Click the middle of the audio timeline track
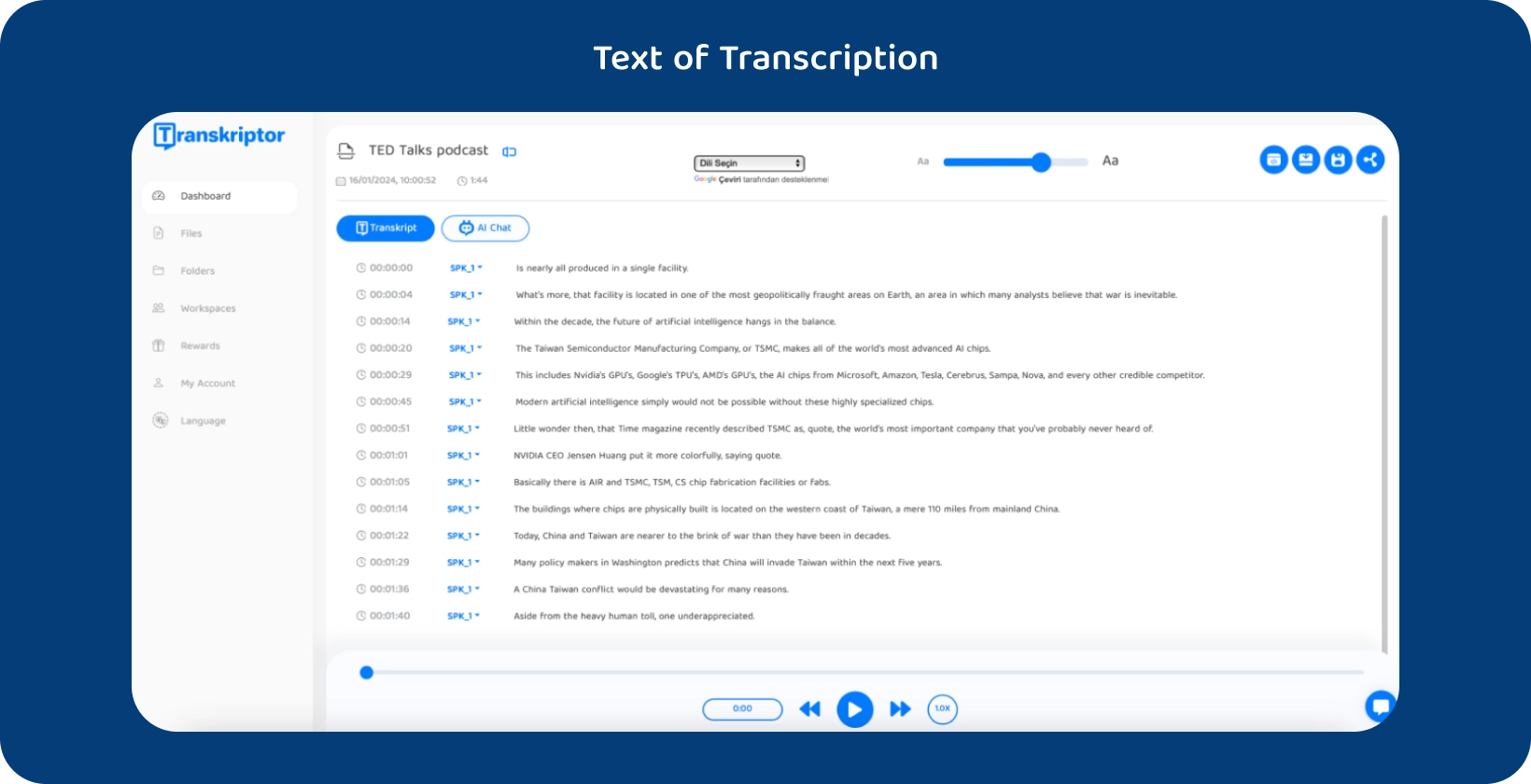This screenshot has width=1531, height=784. coord(864,672)
